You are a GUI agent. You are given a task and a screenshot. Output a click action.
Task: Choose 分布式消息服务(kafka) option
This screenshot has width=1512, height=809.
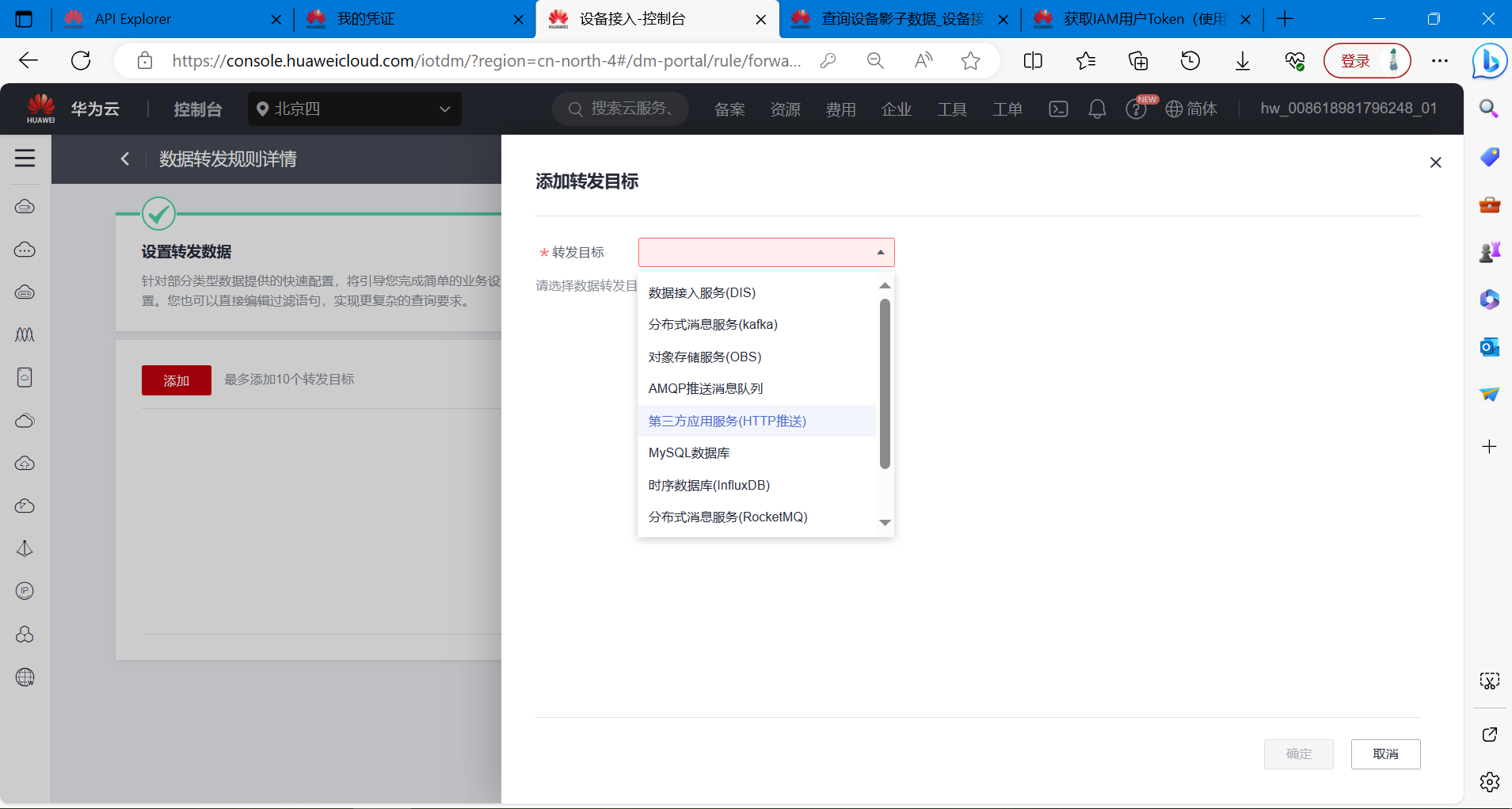tap(757, 325)
